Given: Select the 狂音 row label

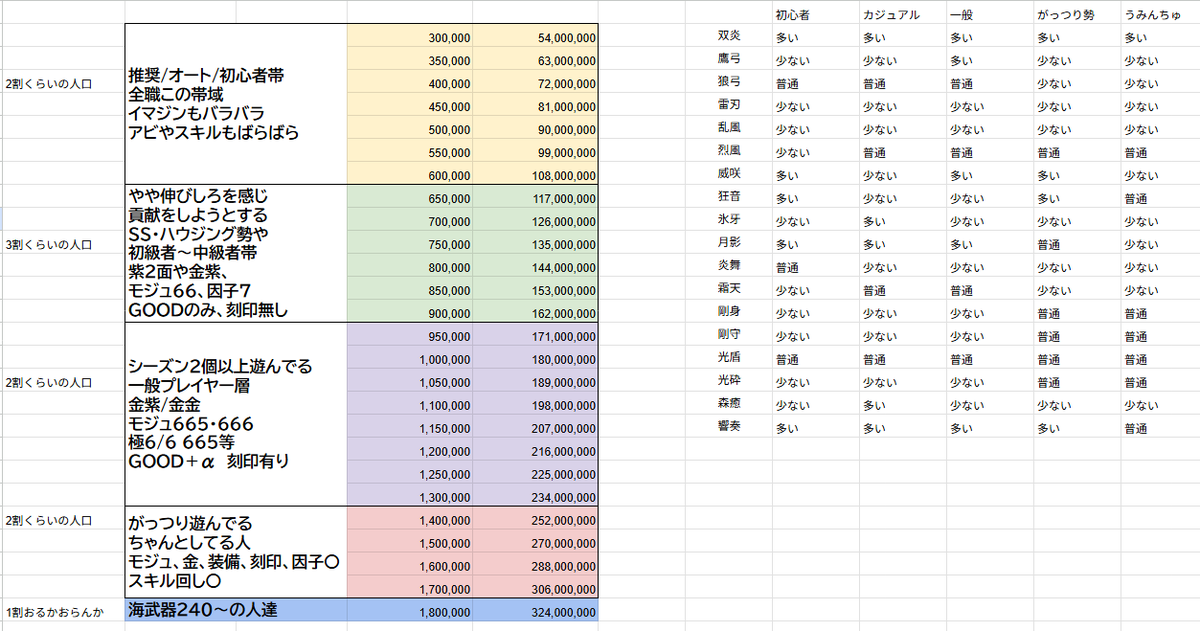Looking at the screenshot, I should tap(729, 198).
